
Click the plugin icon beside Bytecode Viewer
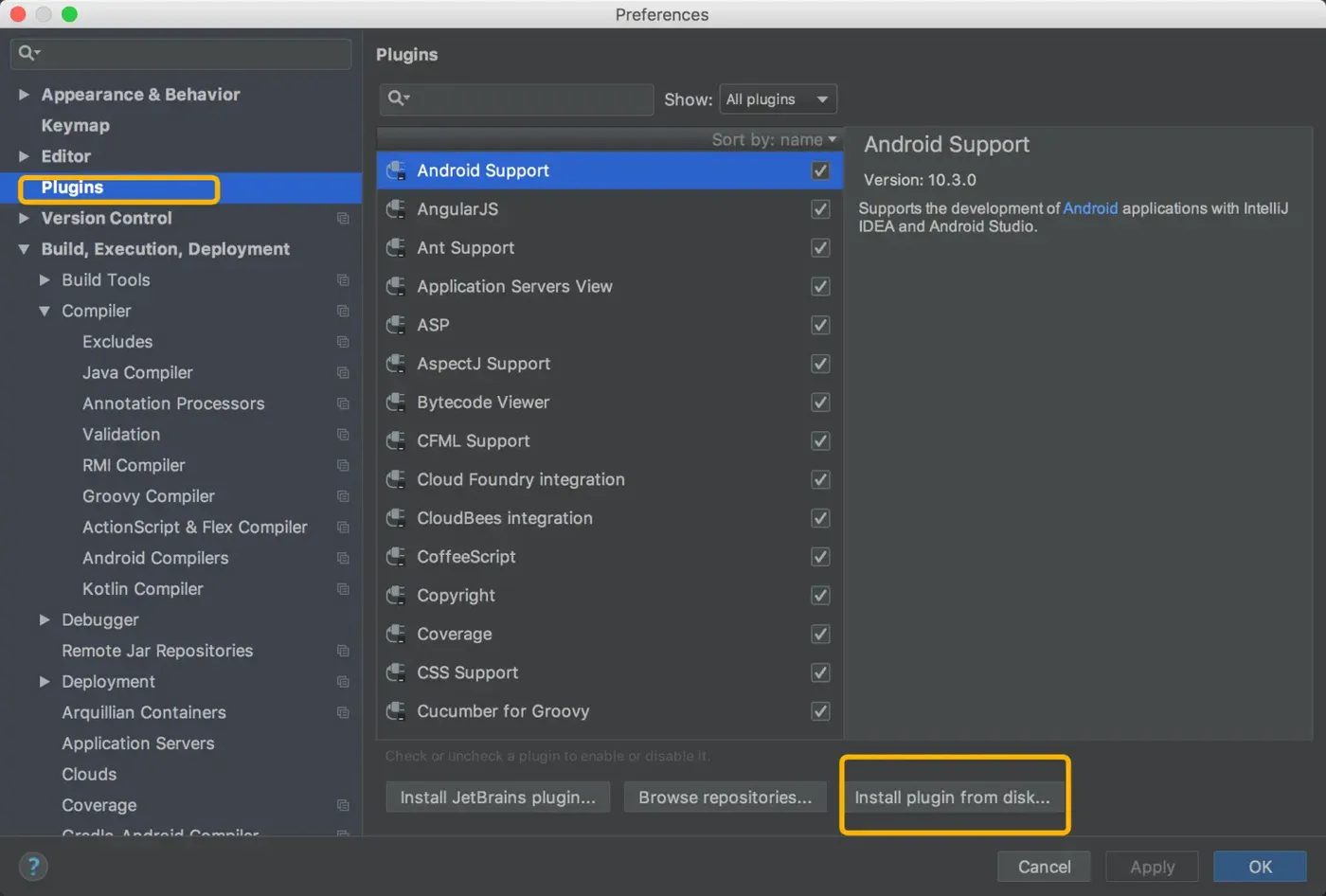pyautogui.click(x=396, y=403)
